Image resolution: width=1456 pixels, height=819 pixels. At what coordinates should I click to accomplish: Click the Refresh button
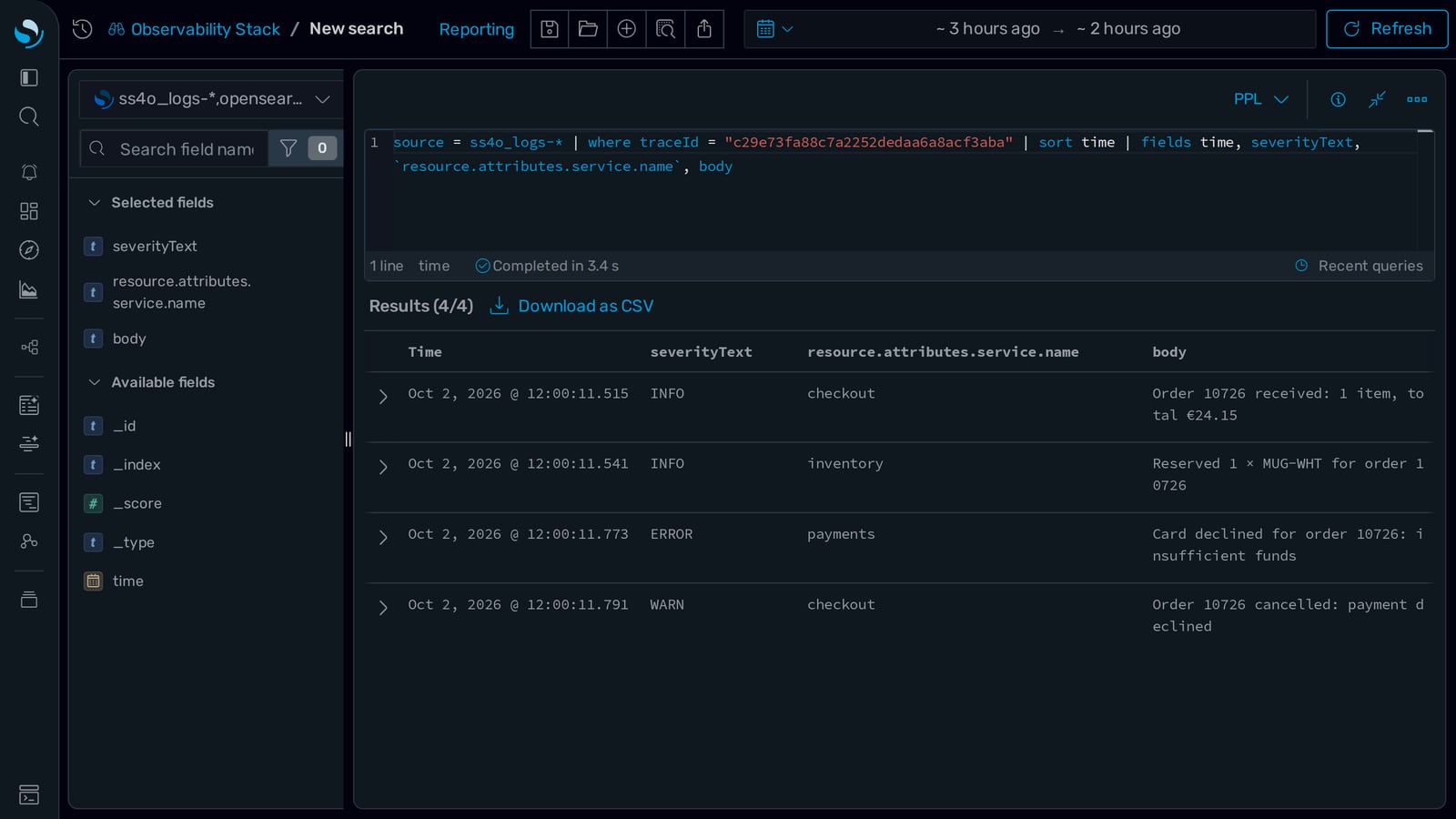pos(1387,29)
